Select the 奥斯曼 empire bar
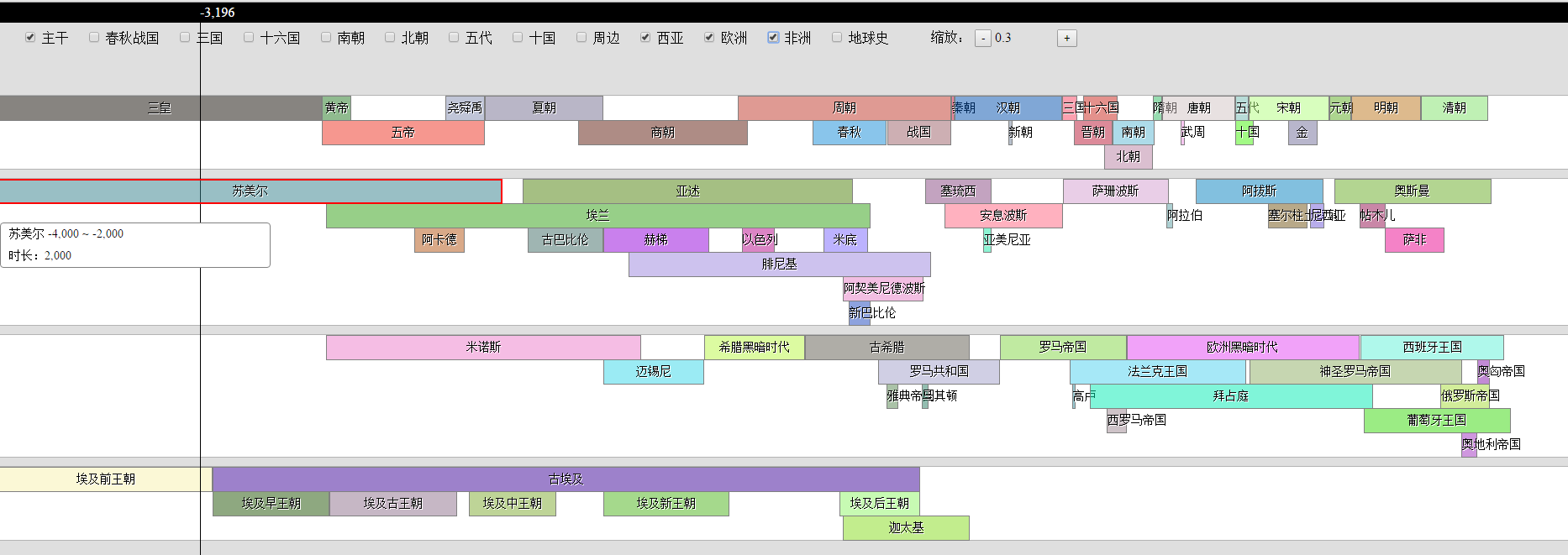 [x=1412, y=191]
